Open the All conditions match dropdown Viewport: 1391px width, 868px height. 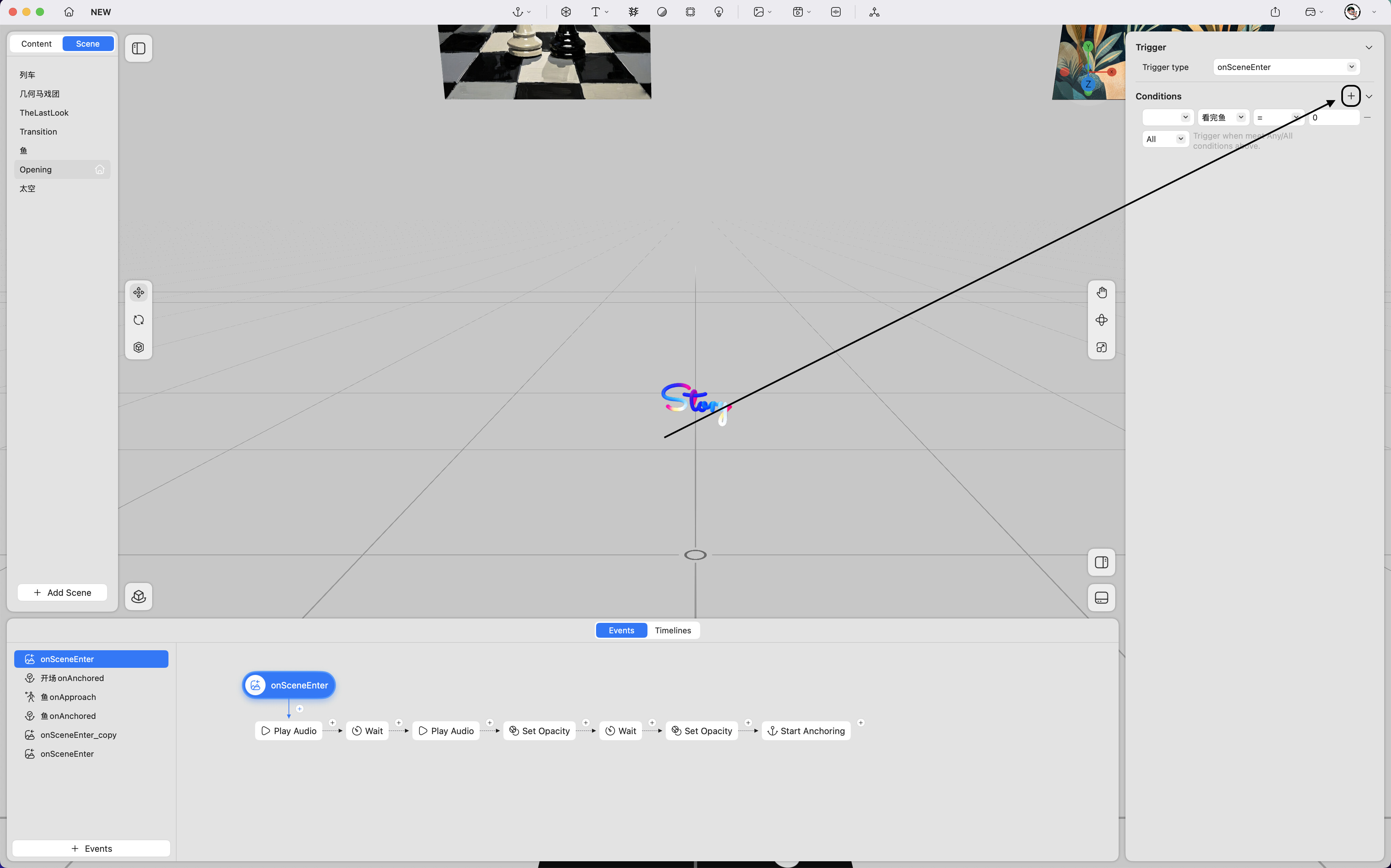[1165, 139]
